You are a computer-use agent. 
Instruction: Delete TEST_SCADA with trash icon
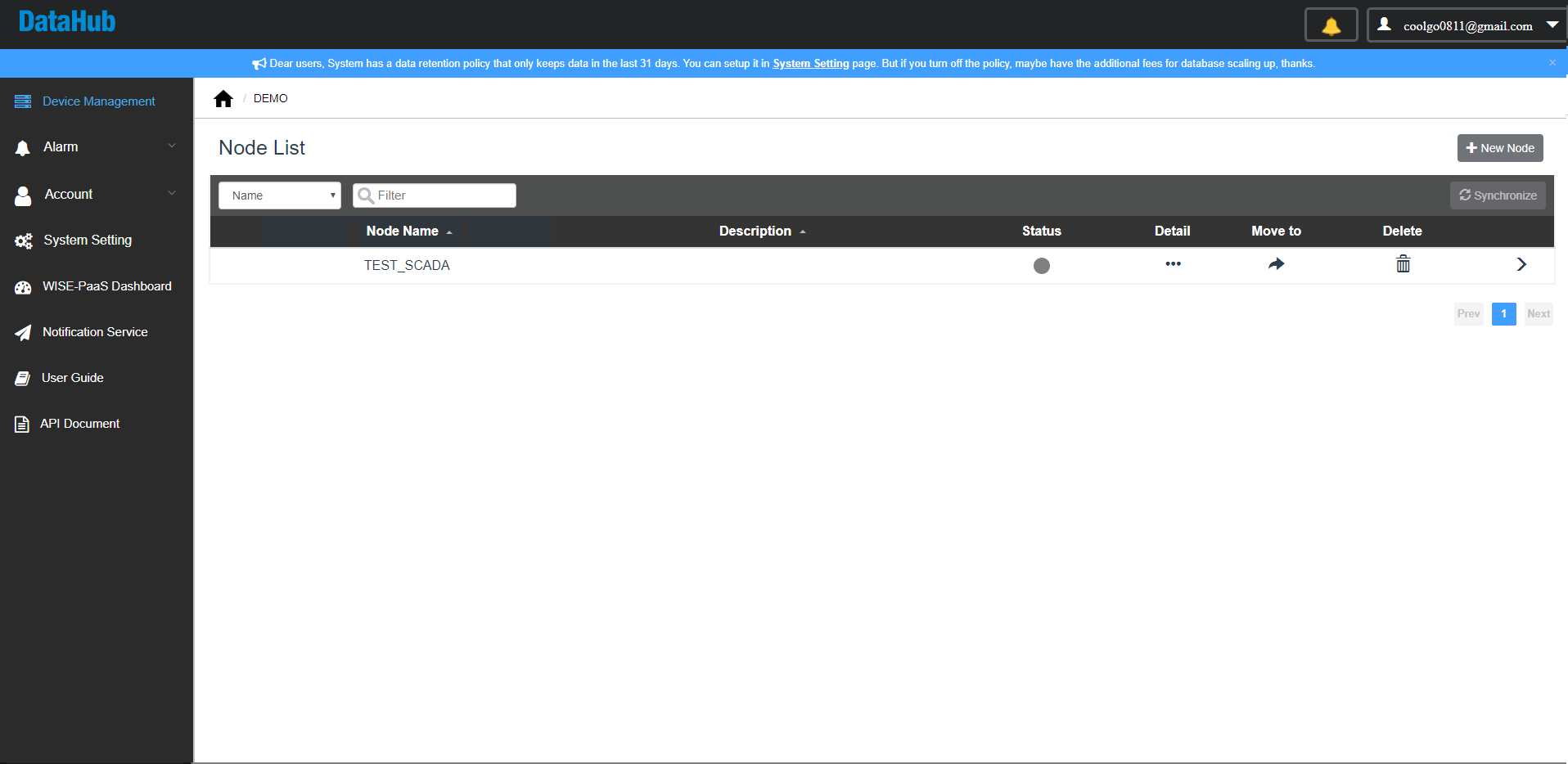(x=1403, y=263)
